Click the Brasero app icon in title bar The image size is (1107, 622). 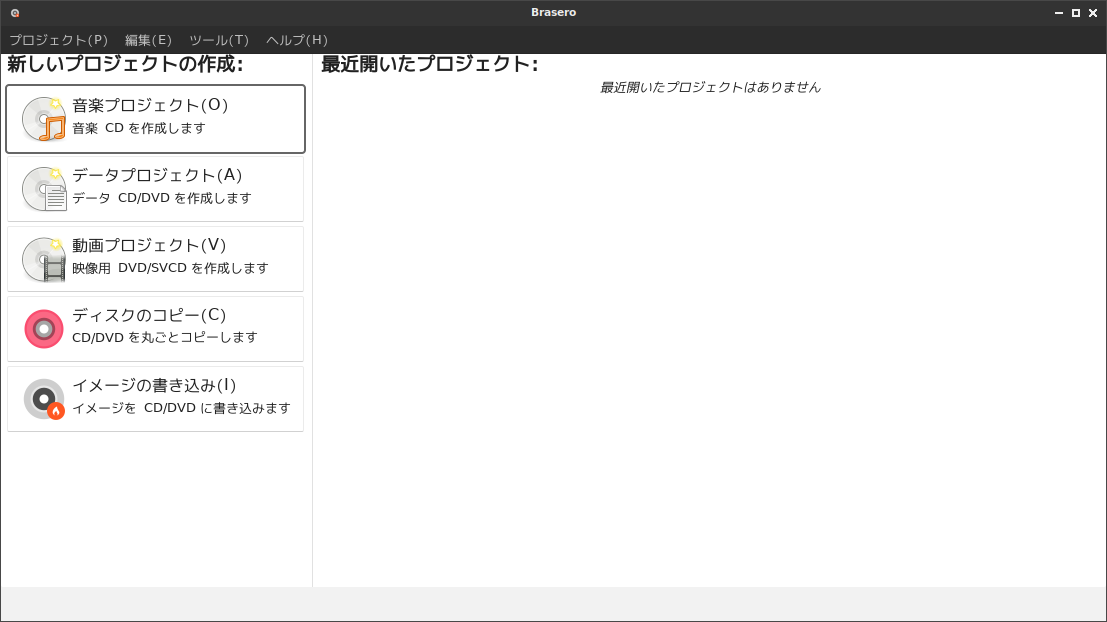[15, 13]
